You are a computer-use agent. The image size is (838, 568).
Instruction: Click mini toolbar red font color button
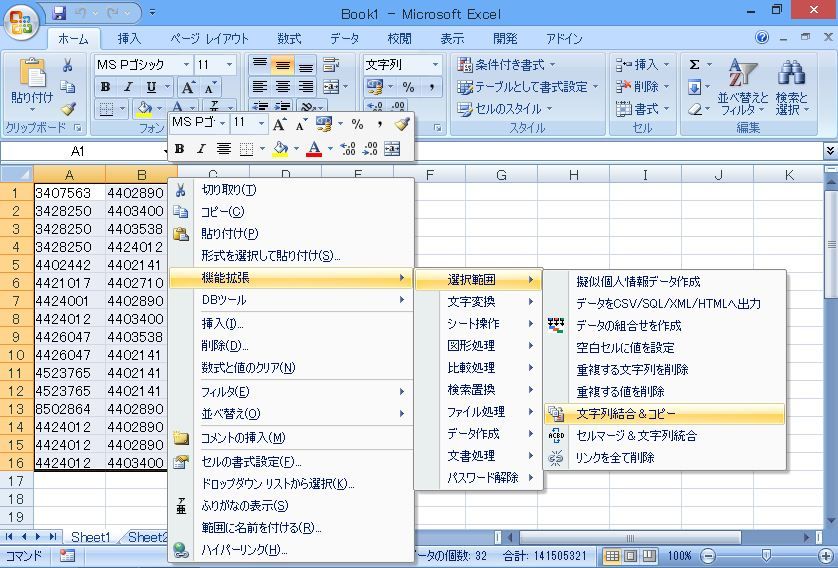pyautogui.click(x=314, y=149)
